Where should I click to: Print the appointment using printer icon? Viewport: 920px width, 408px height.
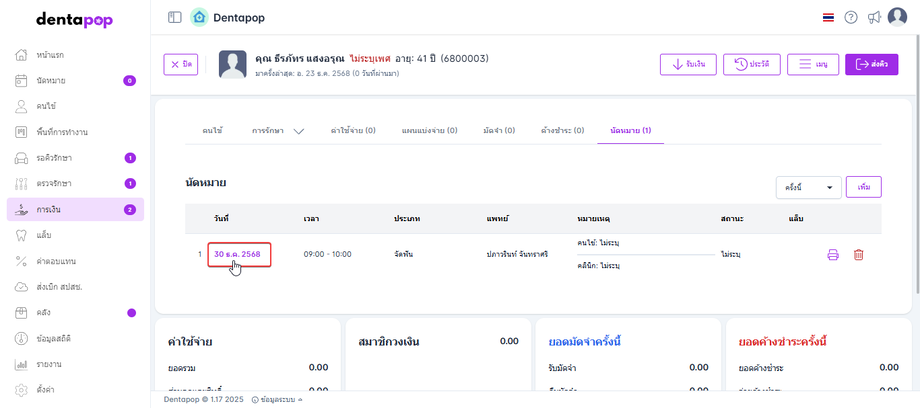(833, 255)
